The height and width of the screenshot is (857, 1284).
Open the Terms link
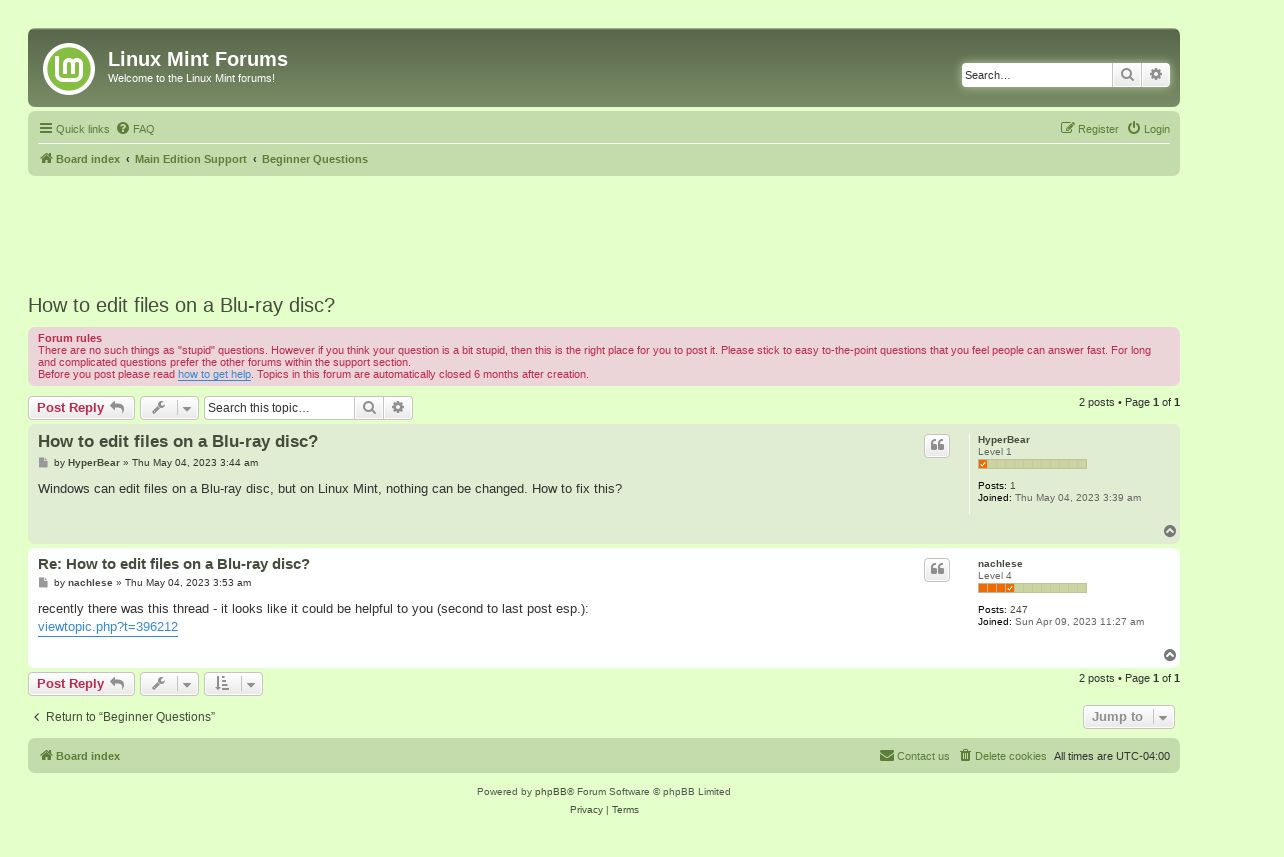[625, 810]
